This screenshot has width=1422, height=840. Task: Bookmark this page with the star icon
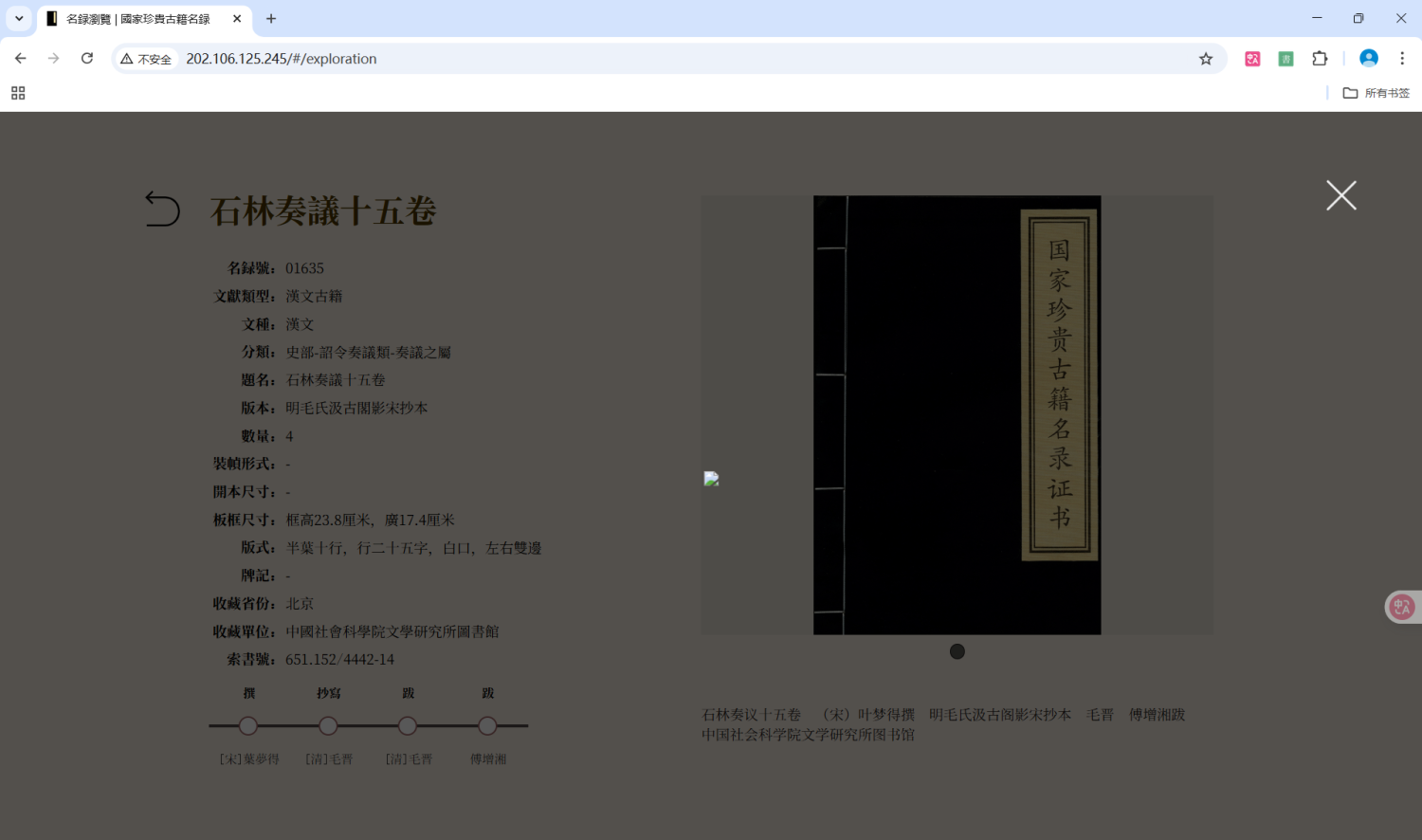coord(1206,59)
